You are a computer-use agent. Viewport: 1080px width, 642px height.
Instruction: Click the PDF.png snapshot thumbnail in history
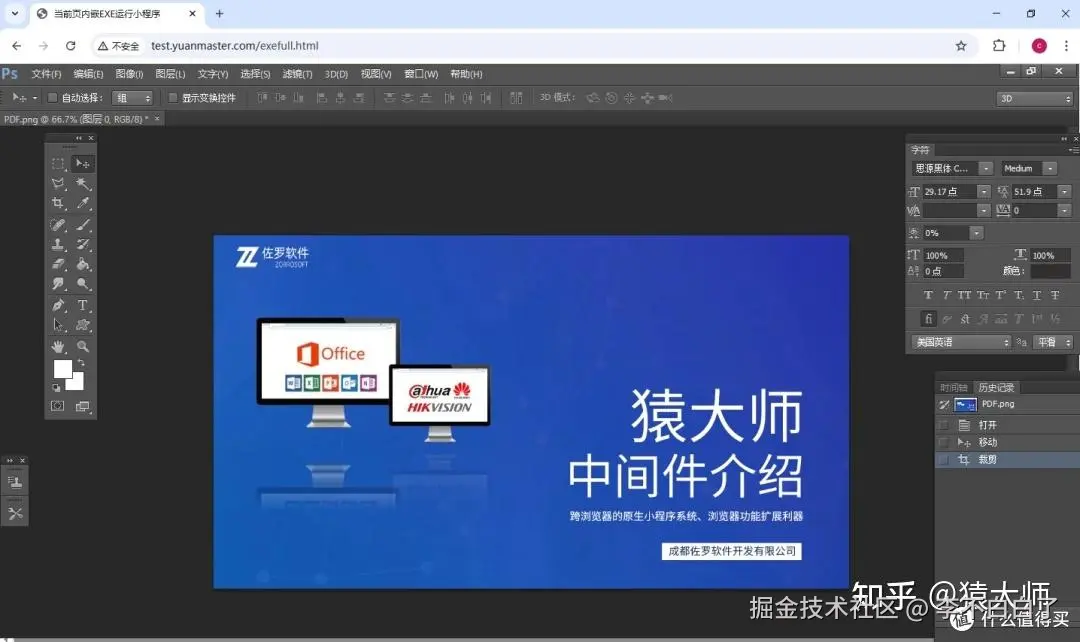[x=966, y=404]
